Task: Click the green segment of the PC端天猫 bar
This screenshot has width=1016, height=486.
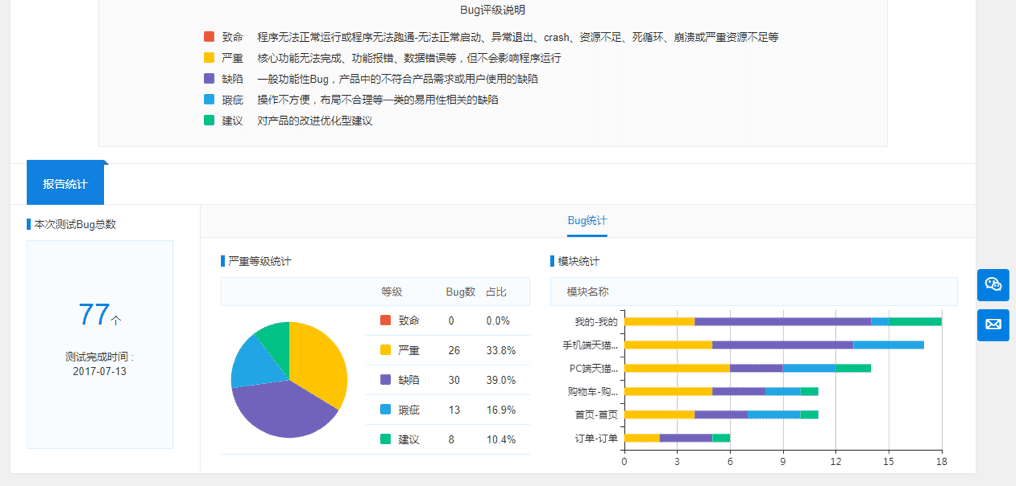Action: coord(853,368)
